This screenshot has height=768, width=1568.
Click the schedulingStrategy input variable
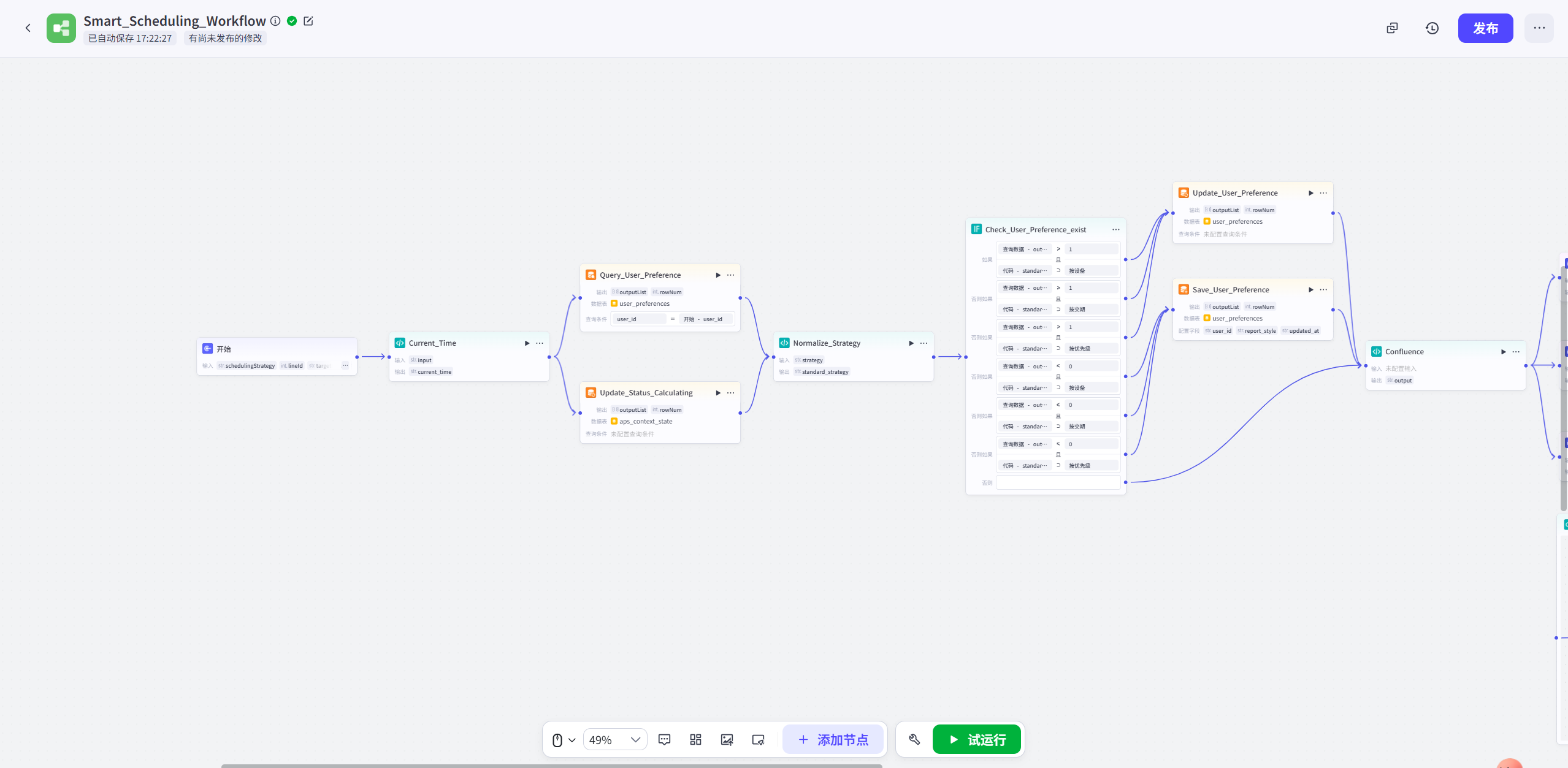pyautogui.click(x=247, y=366)
